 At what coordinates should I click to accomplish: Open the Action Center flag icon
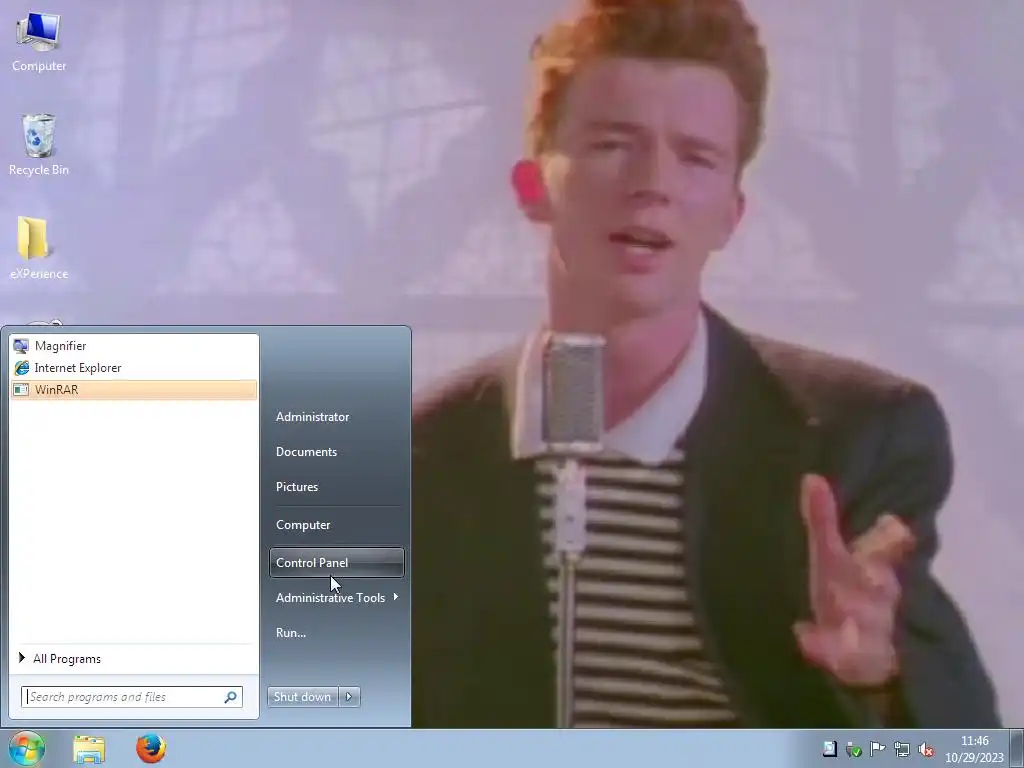877,749
